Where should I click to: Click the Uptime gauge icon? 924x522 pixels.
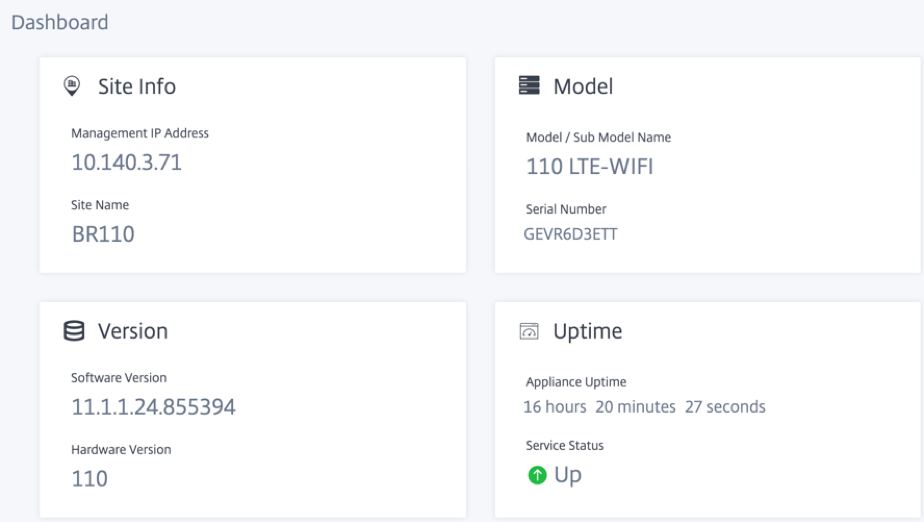click(529, 331)
